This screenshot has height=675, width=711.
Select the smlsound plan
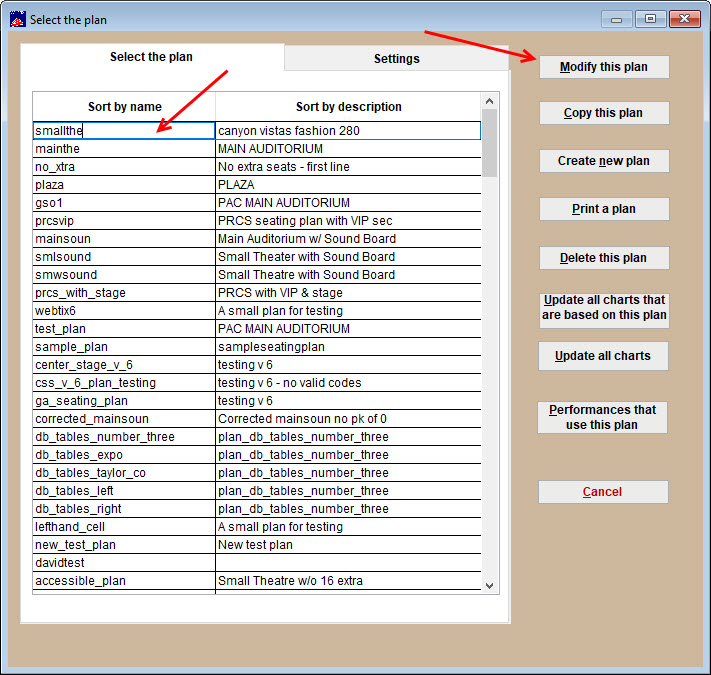coord(124,257)
